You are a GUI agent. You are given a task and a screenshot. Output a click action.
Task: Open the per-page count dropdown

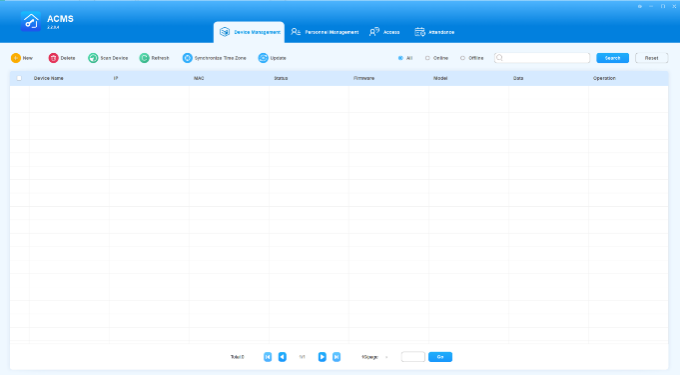[376, 357]
